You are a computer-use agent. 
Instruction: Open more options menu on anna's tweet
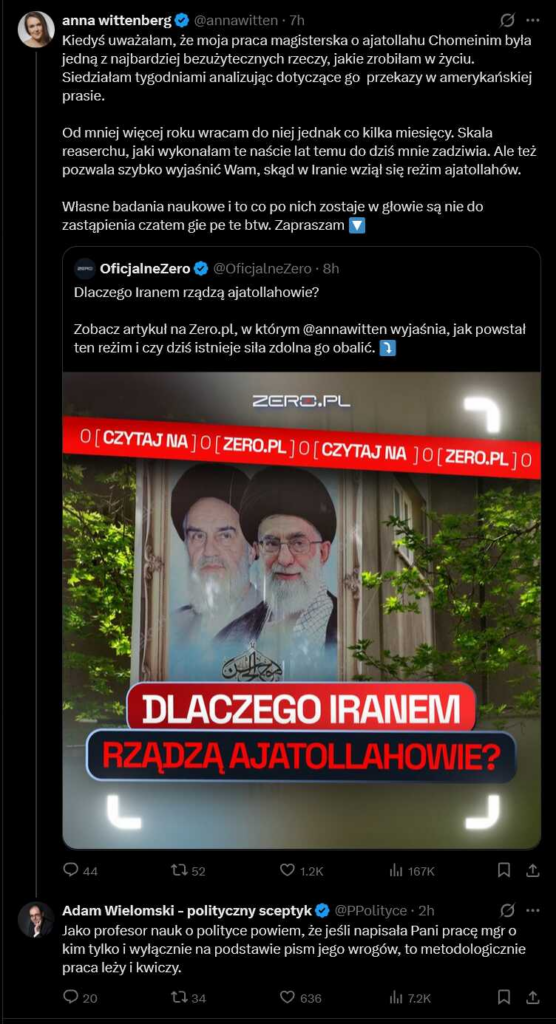coord(532,21)
